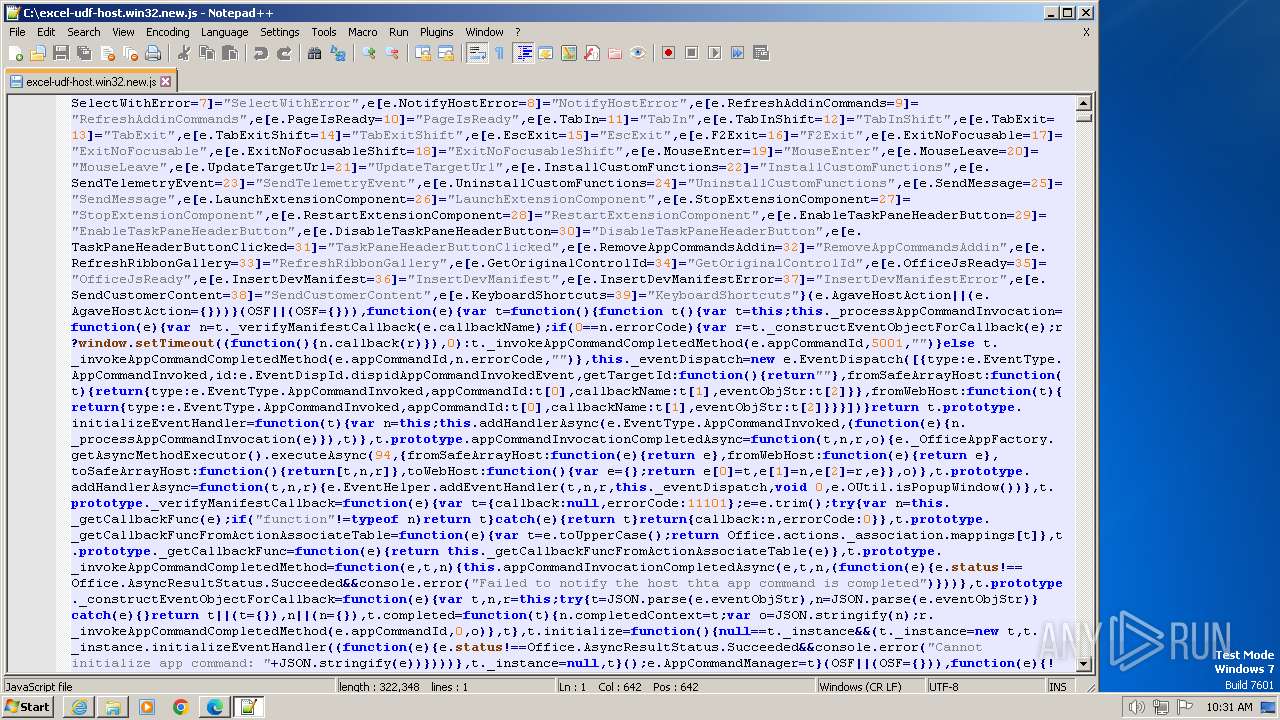This screenshot has width=1280, height=720.
Task: Launch Internet Explorer from the taskbar
Action: (79, 707)
